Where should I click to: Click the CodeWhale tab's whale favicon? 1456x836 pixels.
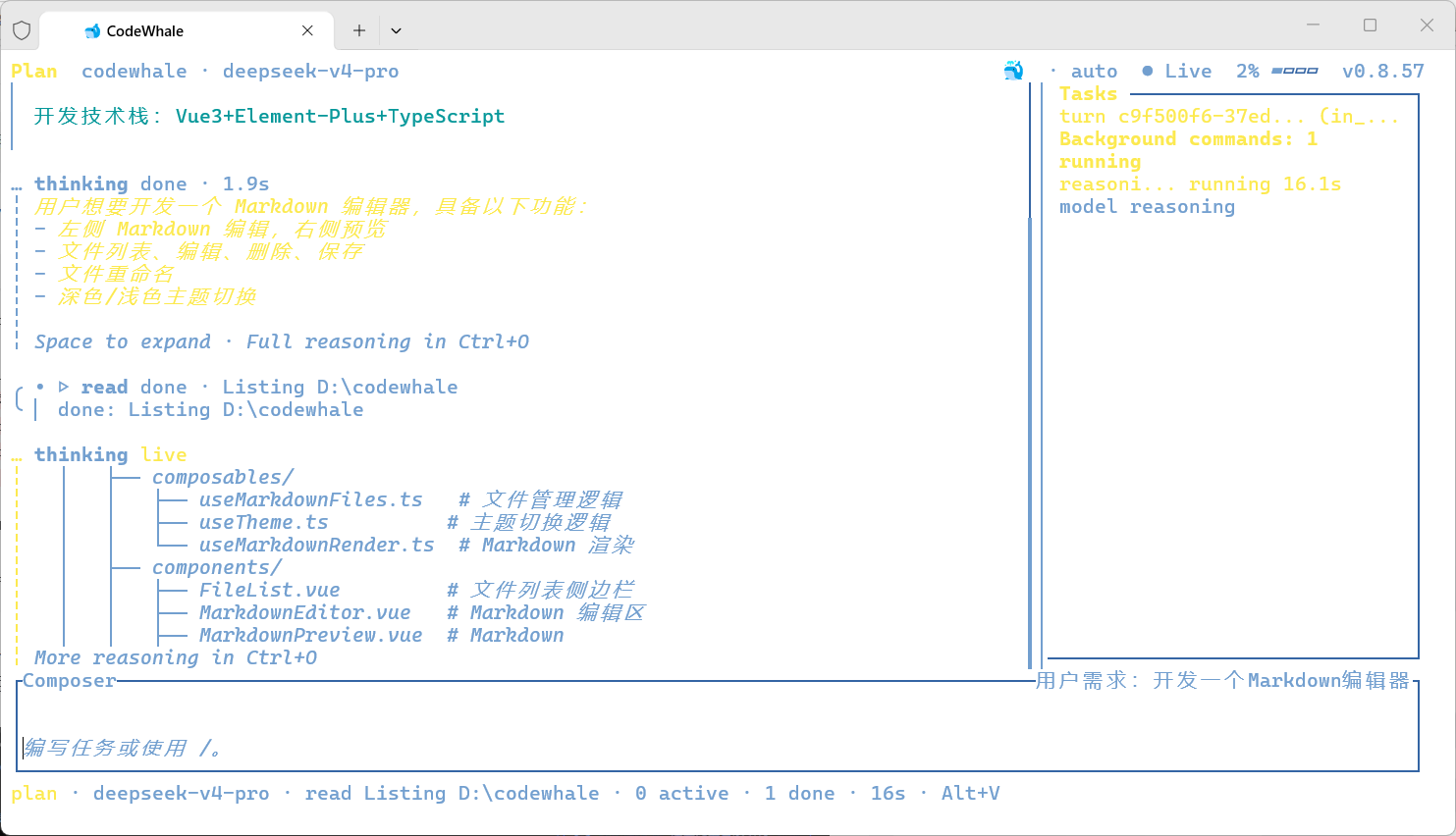click(92, 31)
